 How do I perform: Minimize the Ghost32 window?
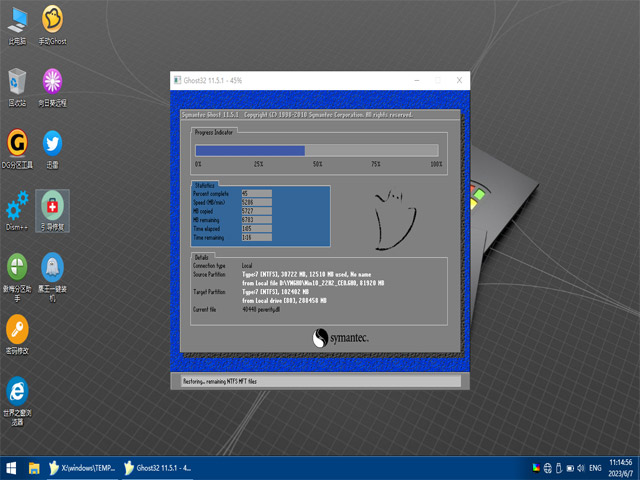click(x=417, y=80)
